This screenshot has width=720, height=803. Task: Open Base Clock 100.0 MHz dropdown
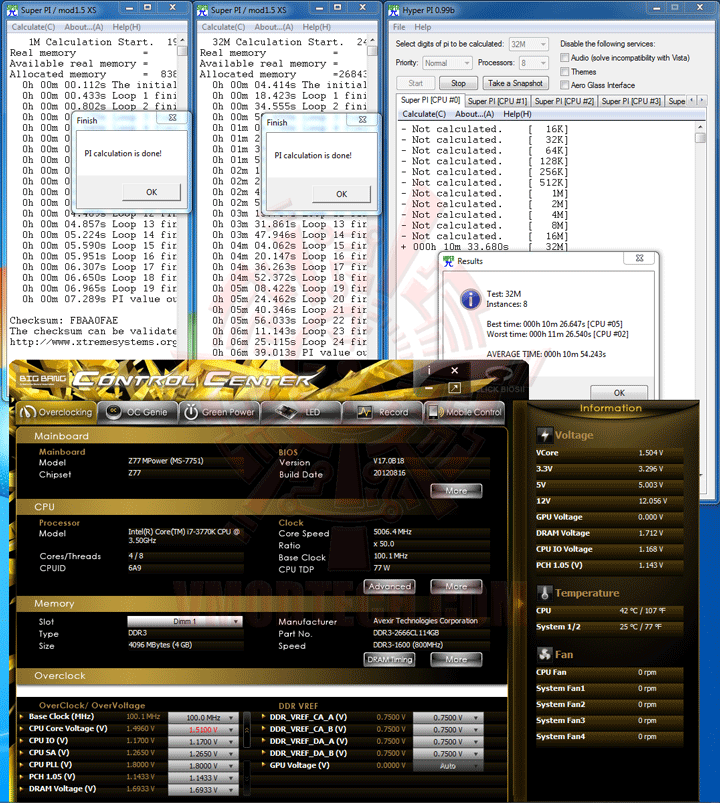(203, 717)
